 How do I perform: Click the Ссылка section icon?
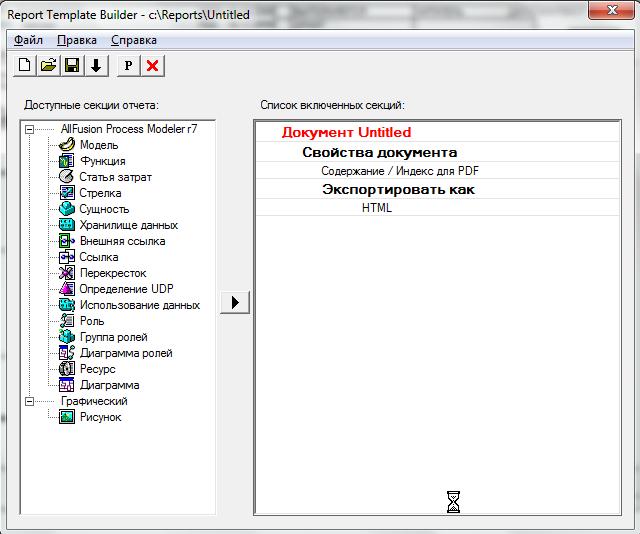(67, 257)
